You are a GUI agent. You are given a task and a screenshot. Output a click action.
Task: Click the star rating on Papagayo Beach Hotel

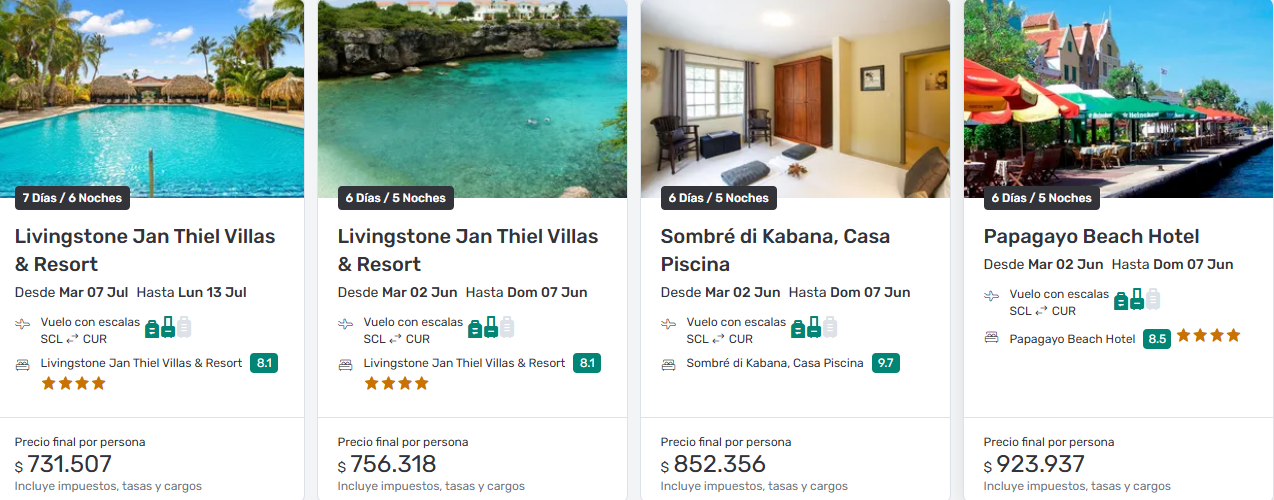coord(1208,336)
